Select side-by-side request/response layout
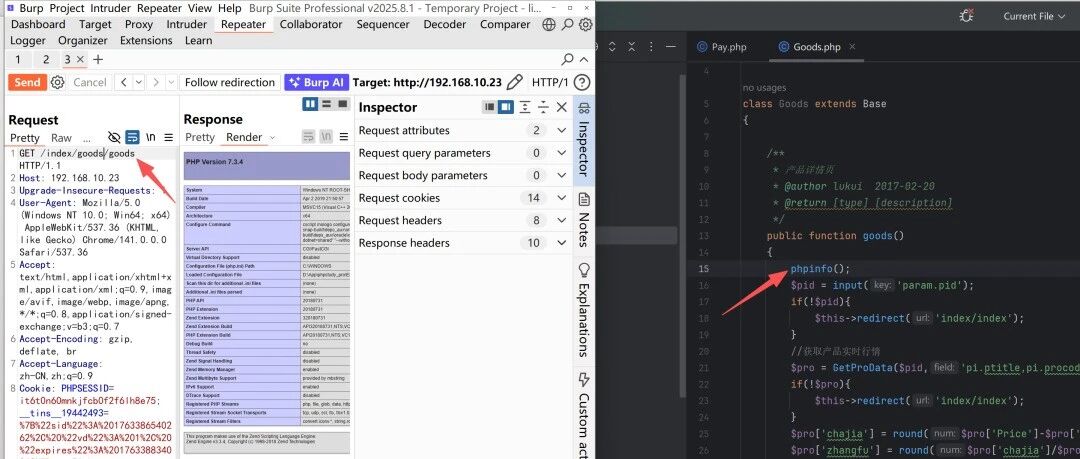This screenshot has width=1080, height=459. (311, 104)
